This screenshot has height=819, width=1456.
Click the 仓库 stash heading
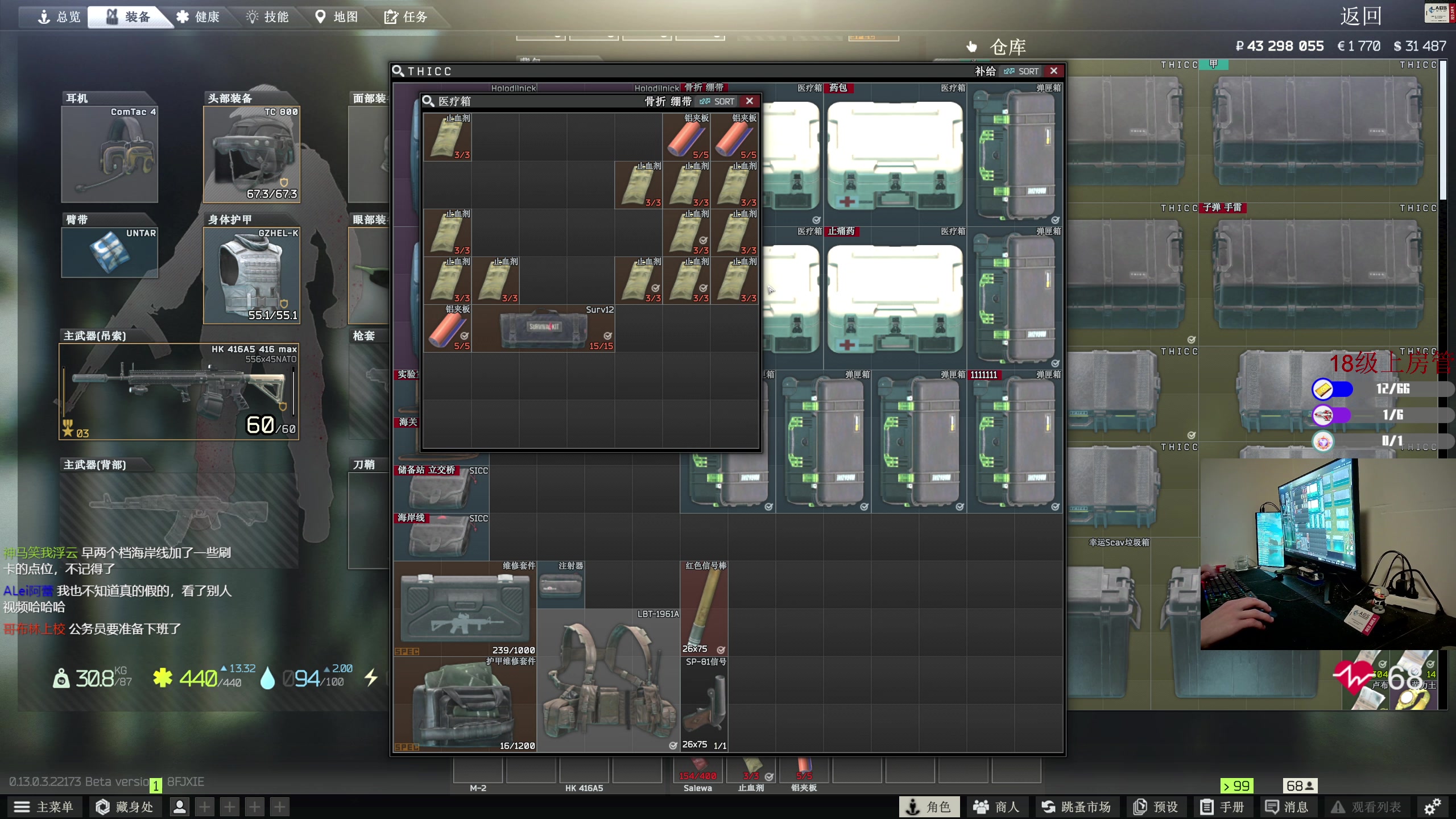pos(1008,47)
